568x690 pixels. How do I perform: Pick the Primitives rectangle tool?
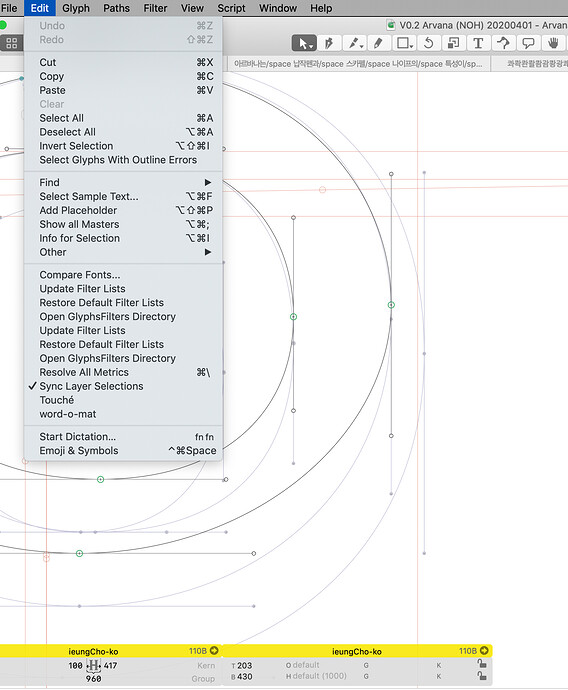coord(404,43)
